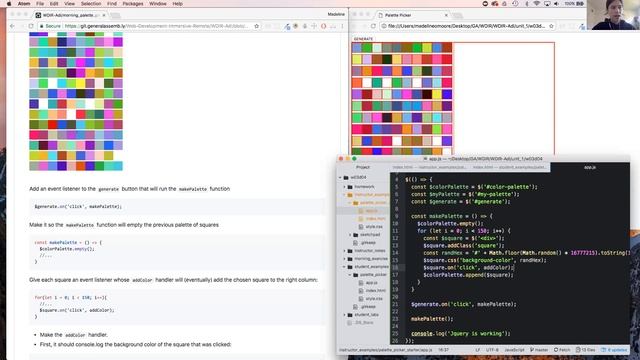Click cursor position 16:37 in status bar
This screenshot has height=360, width=640.
point(443,350)
